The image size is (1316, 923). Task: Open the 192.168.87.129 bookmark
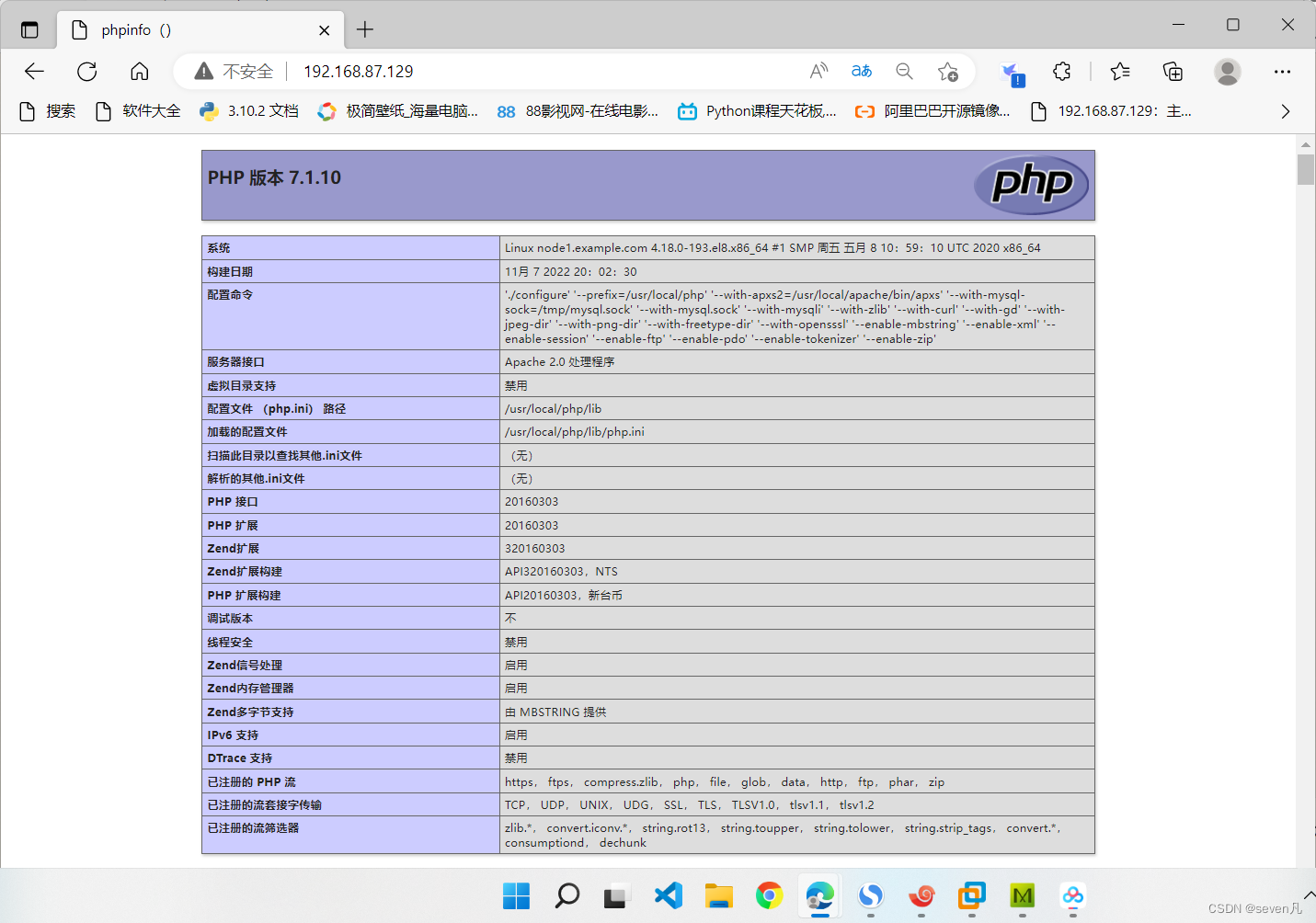pyautogui.click(x=1111, y=111)
